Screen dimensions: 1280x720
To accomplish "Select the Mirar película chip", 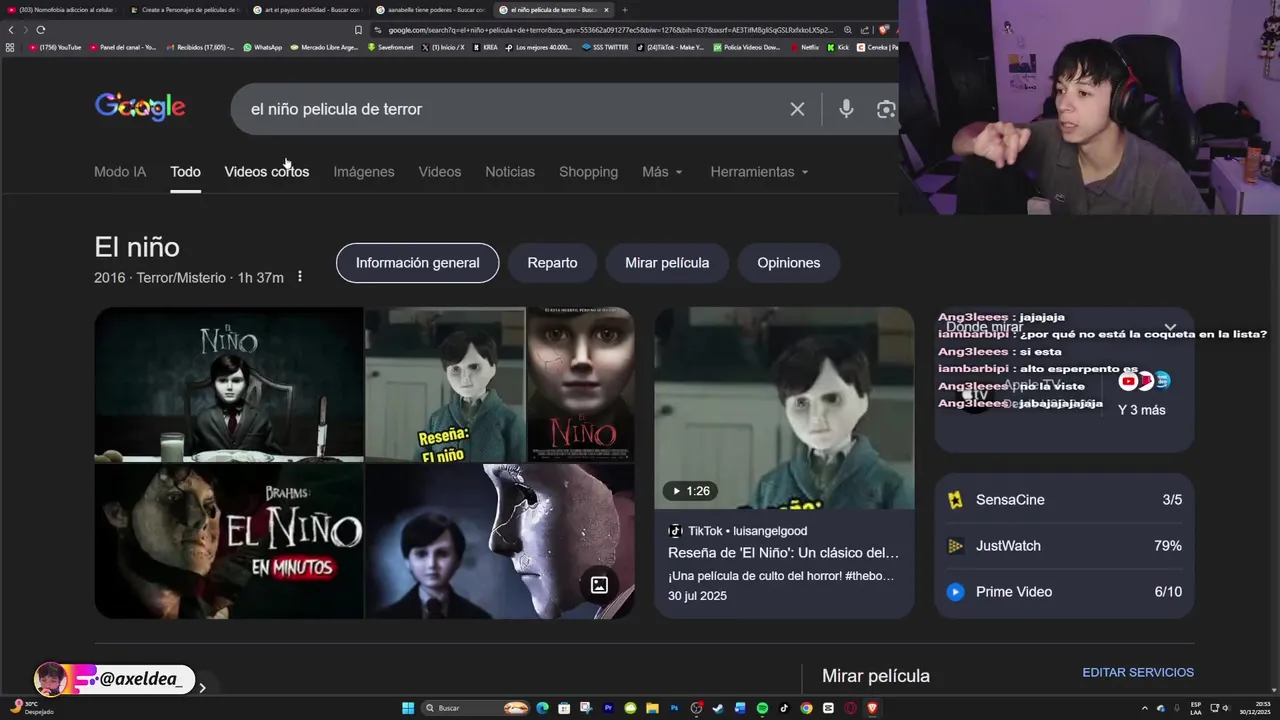I will click(x=667, y=263).
